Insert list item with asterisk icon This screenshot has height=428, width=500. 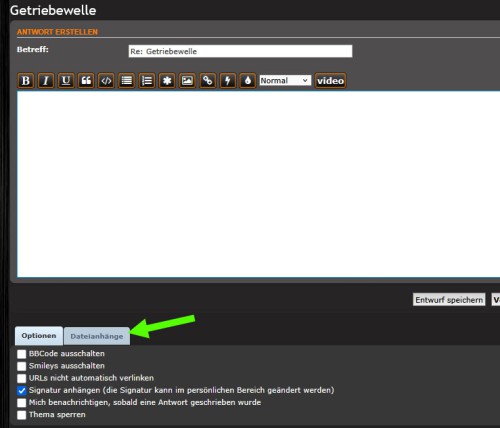click(167, 81)
